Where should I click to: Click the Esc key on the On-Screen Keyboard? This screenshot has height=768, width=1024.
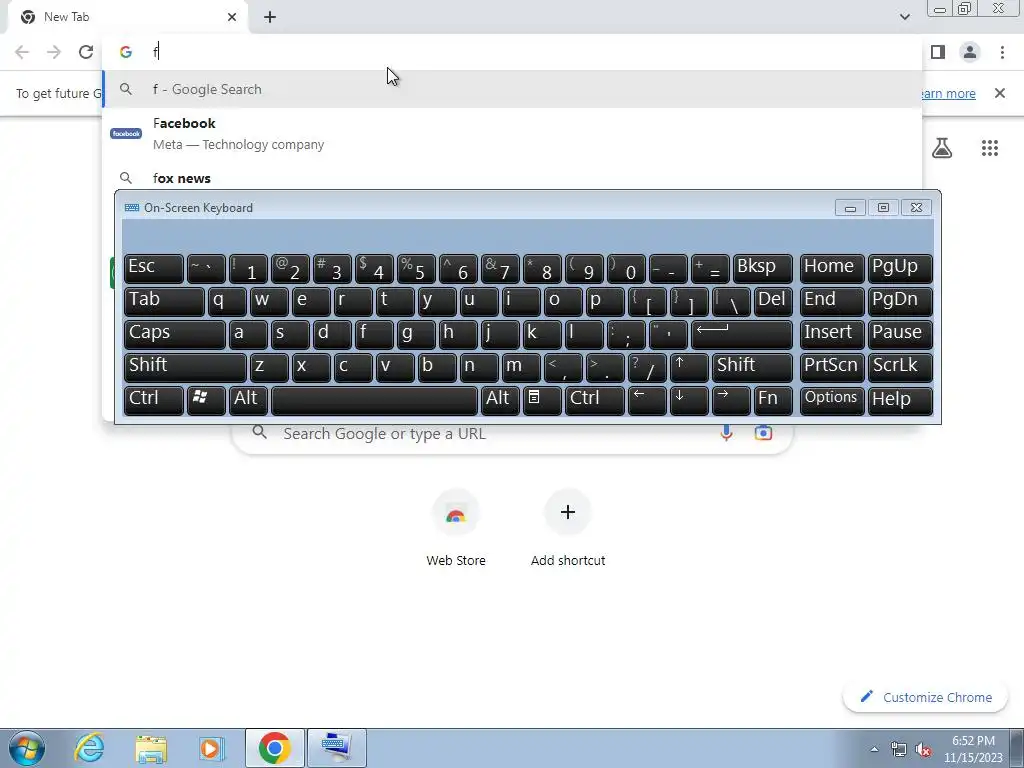[153, 268]
